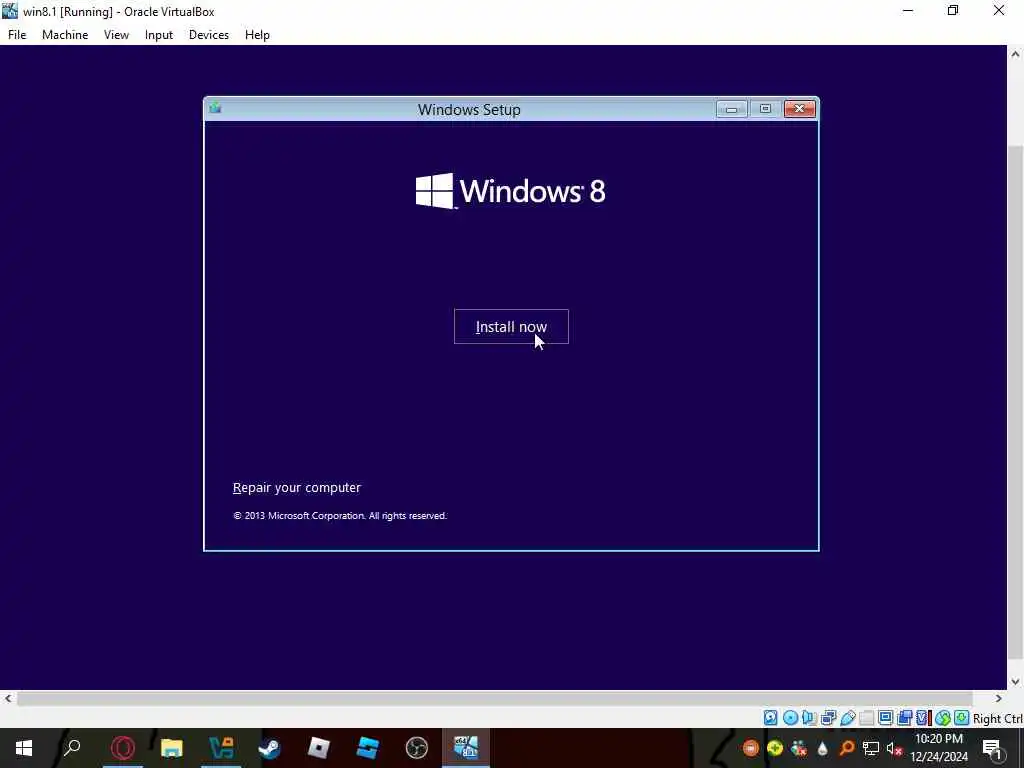Open the Devices menu
Image resolution: width=1024 pixels, height=768 pixels.
pyautogui.click(x=209, y=35)
